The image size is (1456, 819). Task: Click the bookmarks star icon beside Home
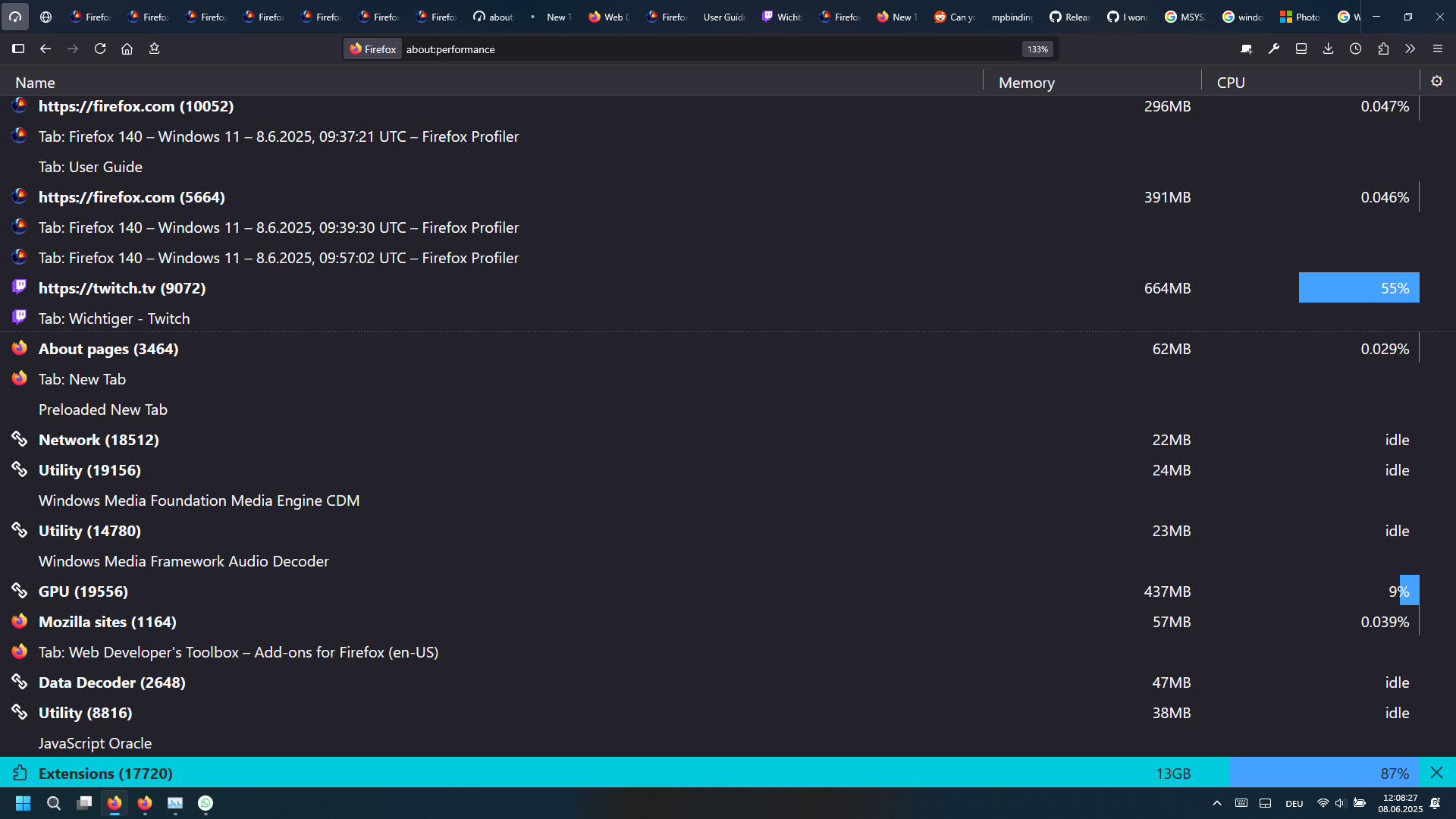155,49
